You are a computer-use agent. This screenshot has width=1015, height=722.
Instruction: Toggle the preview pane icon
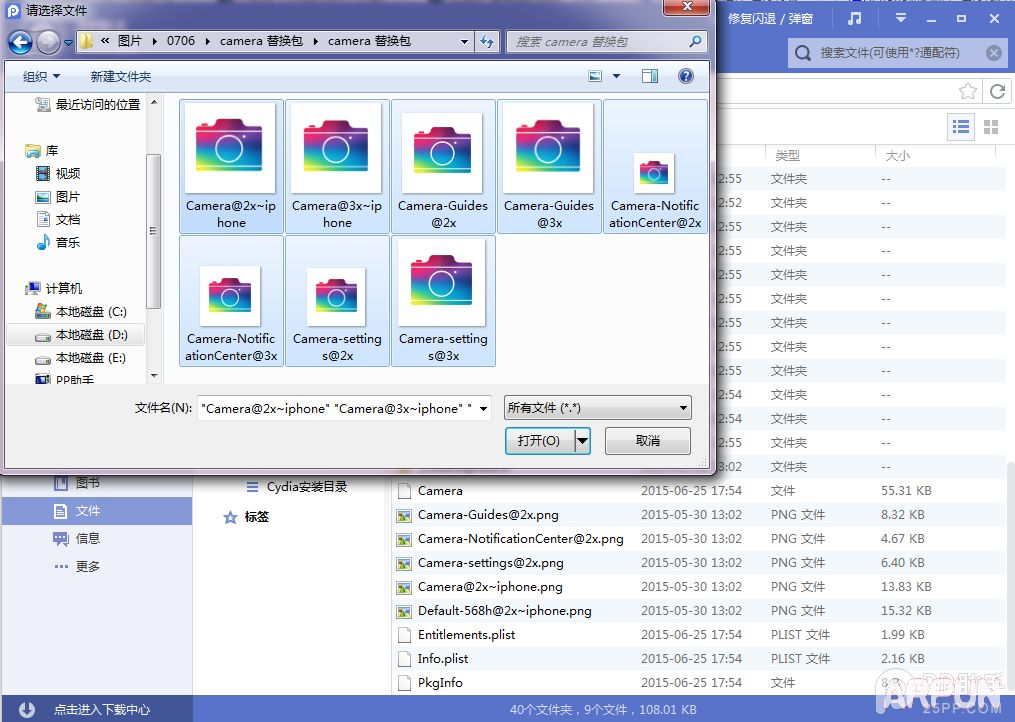coord(650,76)
